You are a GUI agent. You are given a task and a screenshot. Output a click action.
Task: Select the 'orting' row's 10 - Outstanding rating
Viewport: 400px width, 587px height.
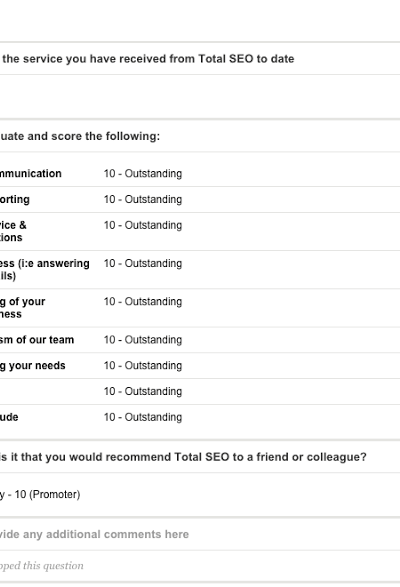143,200
